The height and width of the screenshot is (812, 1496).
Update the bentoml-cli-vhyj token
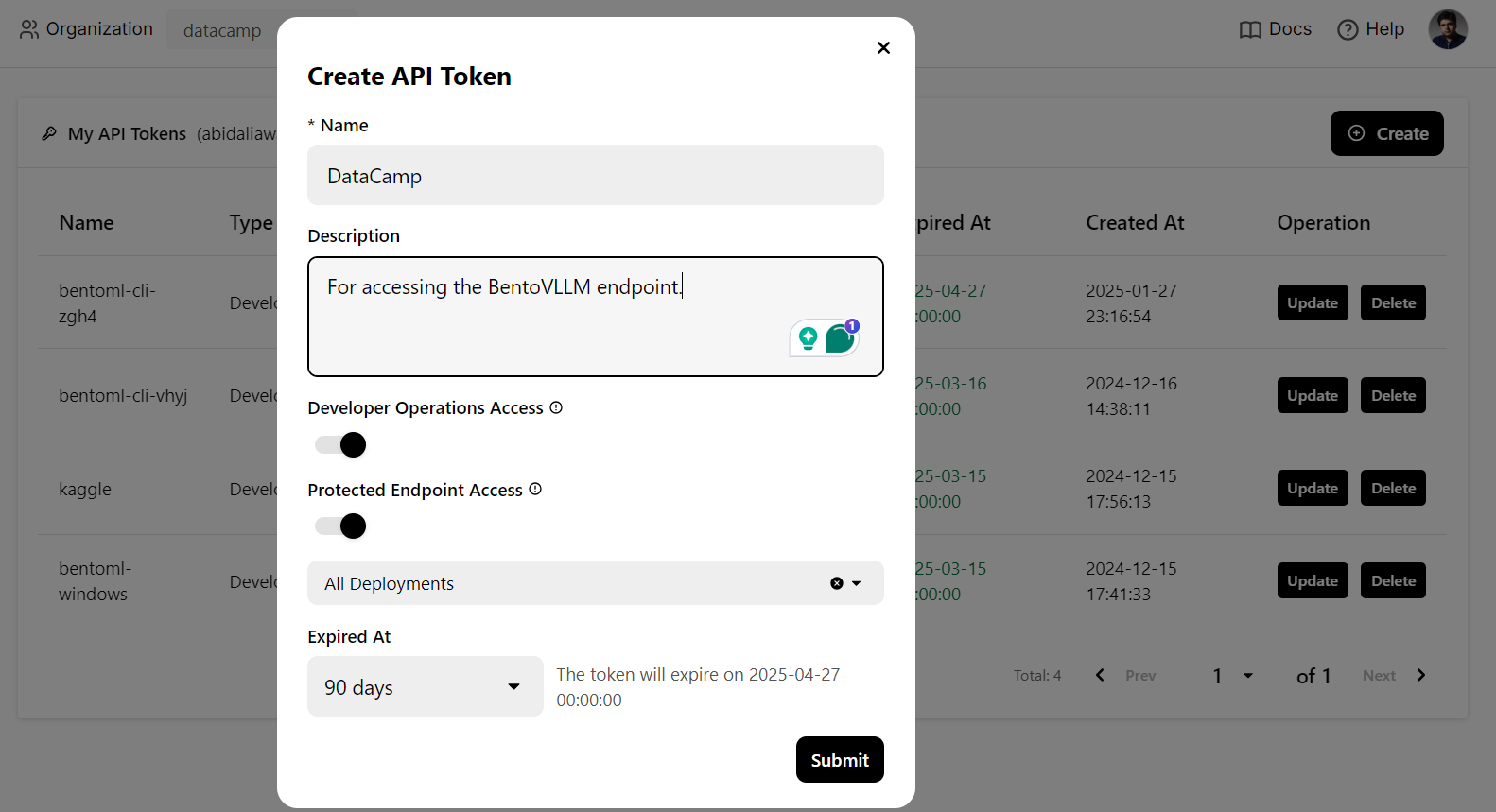tap(1313, 395)
